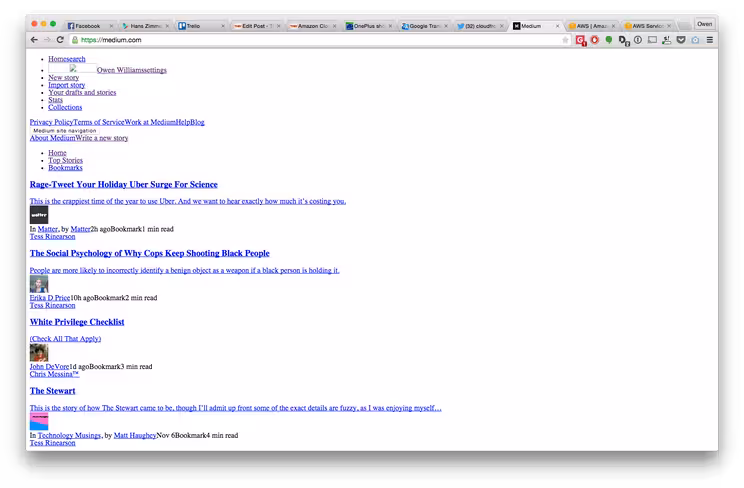Viewport: 744px width, 488px height.
Task: Click John DeVore avatar thumbnail
Action: (x=39, y=353)
